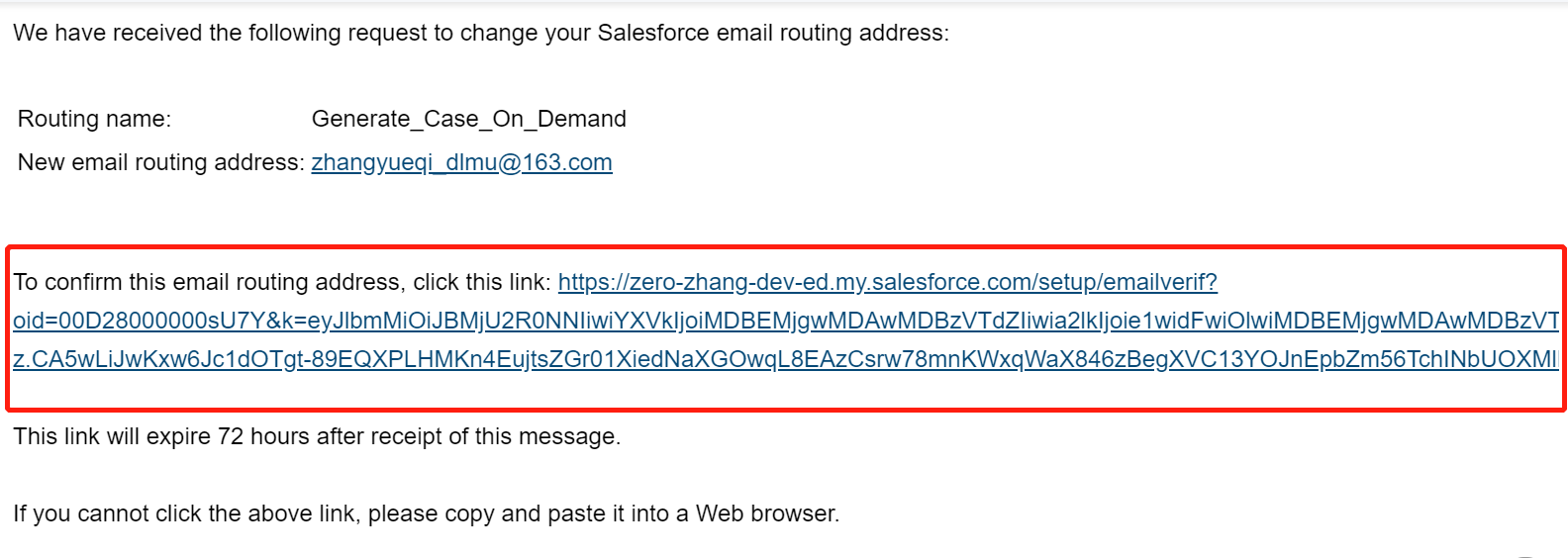Click the "click this link:" phrase
The width and height of the screenshot is (1568, 558).
481,282
